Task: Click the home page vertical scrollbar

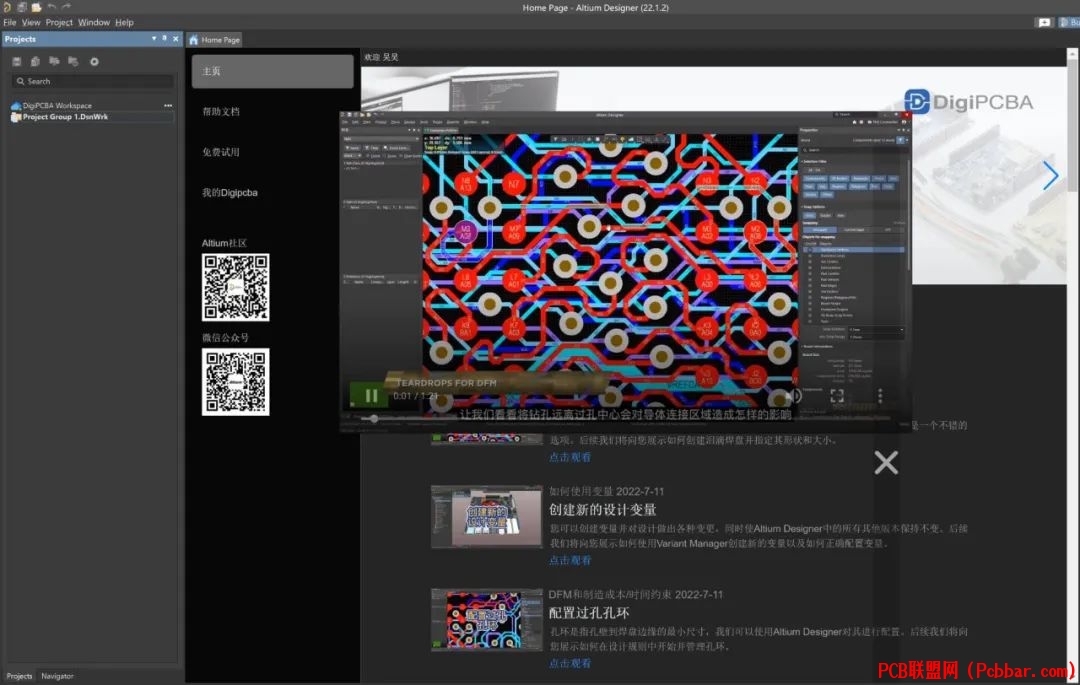Action: [1072, 127]
